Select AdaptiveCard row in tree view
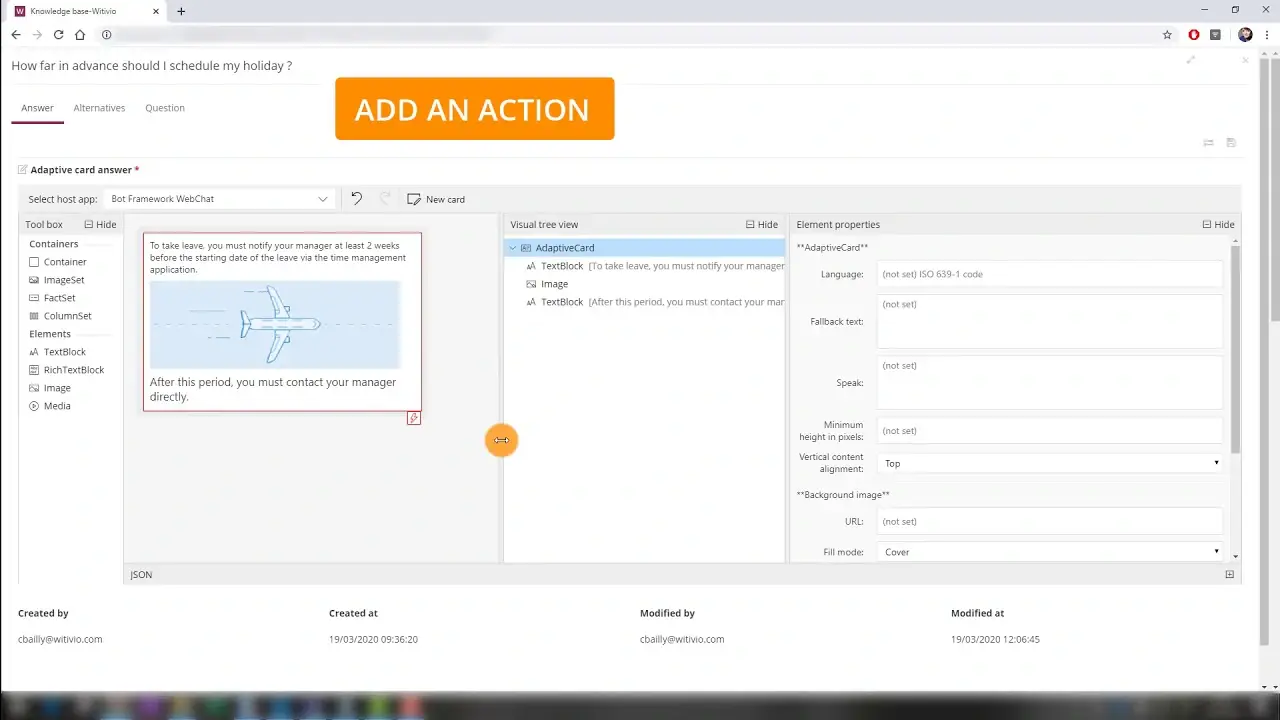The width and height of the screenshot is (1280, 720). coord(645,248)
